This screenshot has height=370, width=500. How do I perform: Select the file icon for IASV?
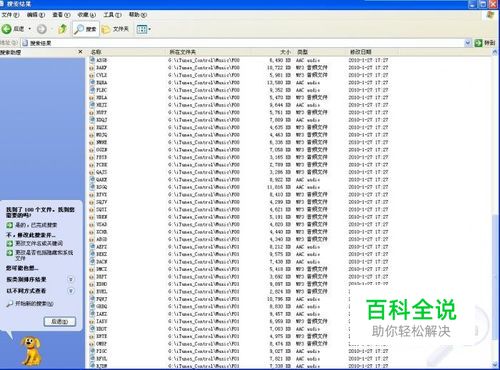(x=92, y=321)
